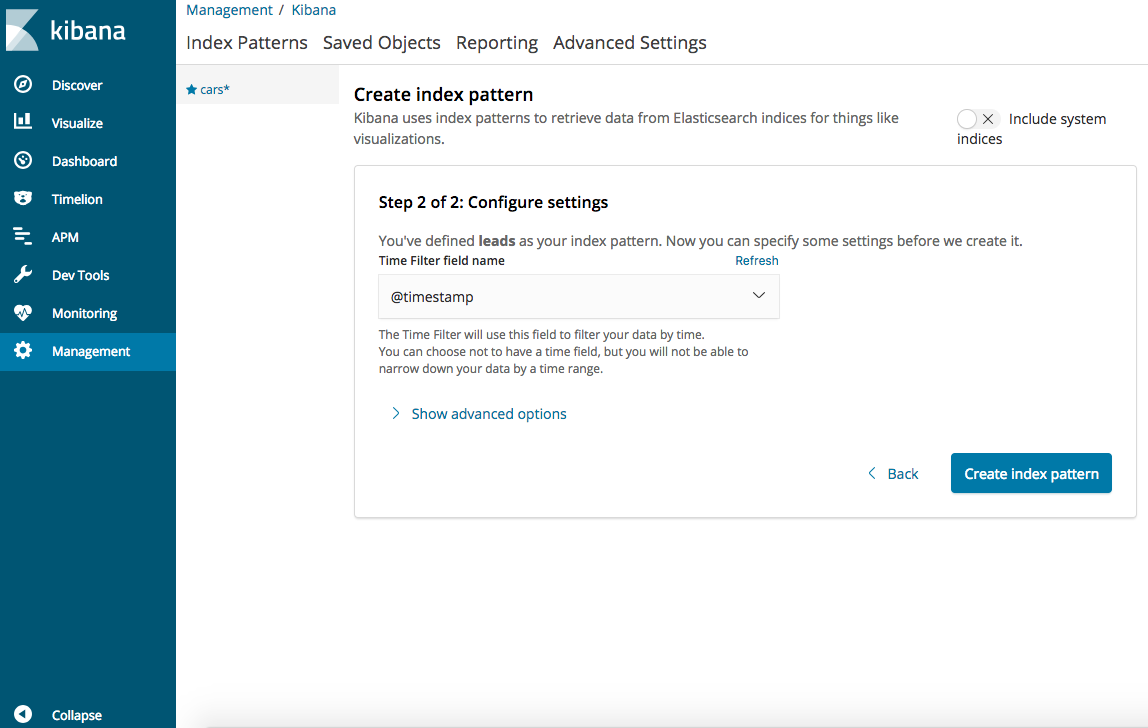The height and width of the screenshot is (728, 1148).
Task: Click Kibana breadcrumb link
Action: [313, 10]
